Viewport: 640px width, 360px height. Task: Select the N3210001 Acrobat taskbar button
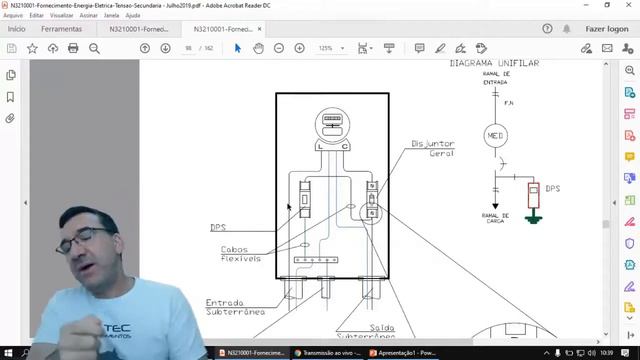[x=251, y=353]
